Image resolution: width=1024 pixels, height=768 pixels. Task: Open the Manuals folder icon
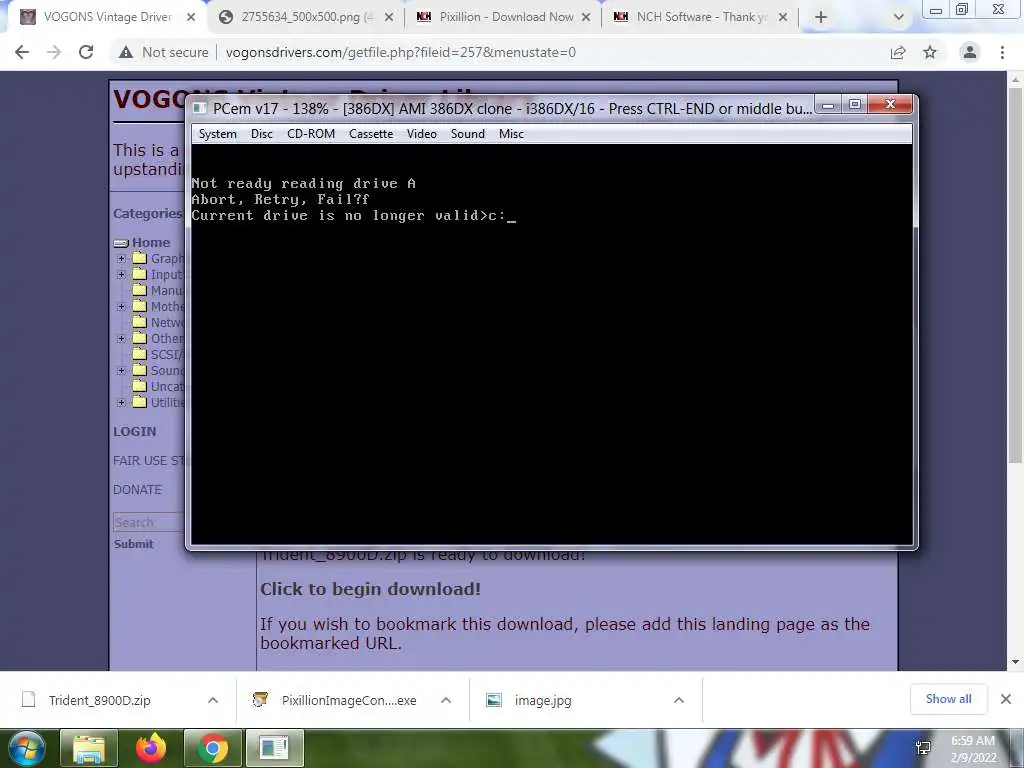click(140, 290)
